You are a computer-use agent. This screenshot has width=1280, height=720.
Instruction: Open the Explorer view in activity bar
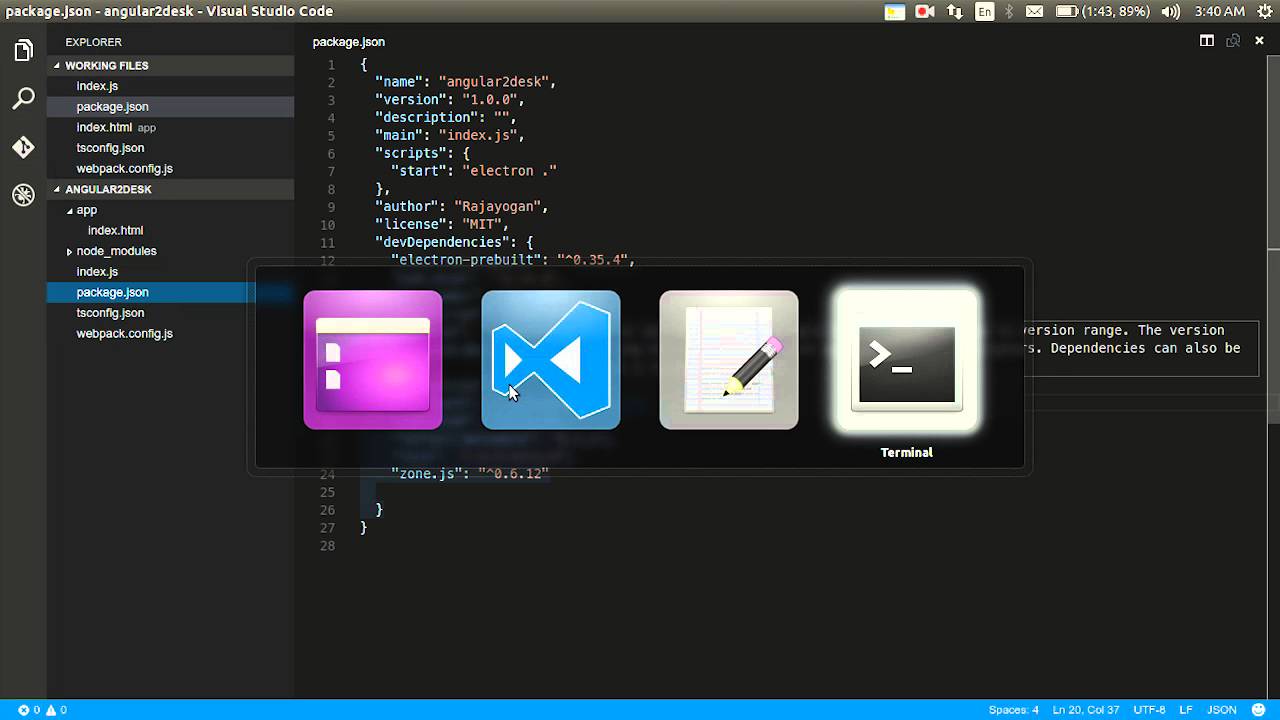pyautogui.click(x=23, y=51)
